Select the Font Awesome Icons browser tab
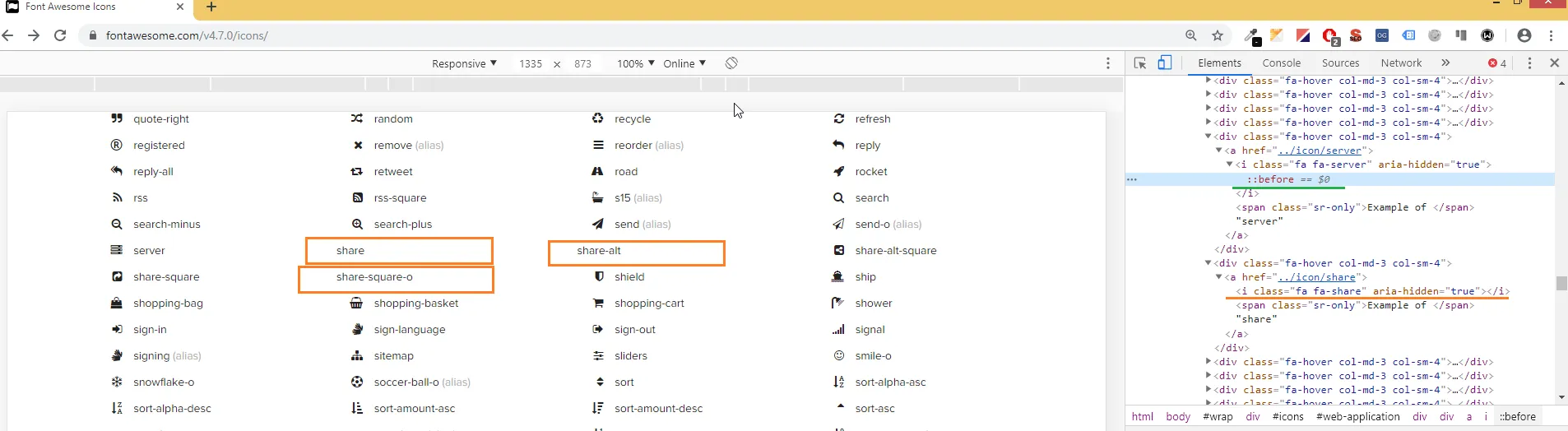This screenshot has width=1568, height=431. pyautogui.click(x=95, y=8)
